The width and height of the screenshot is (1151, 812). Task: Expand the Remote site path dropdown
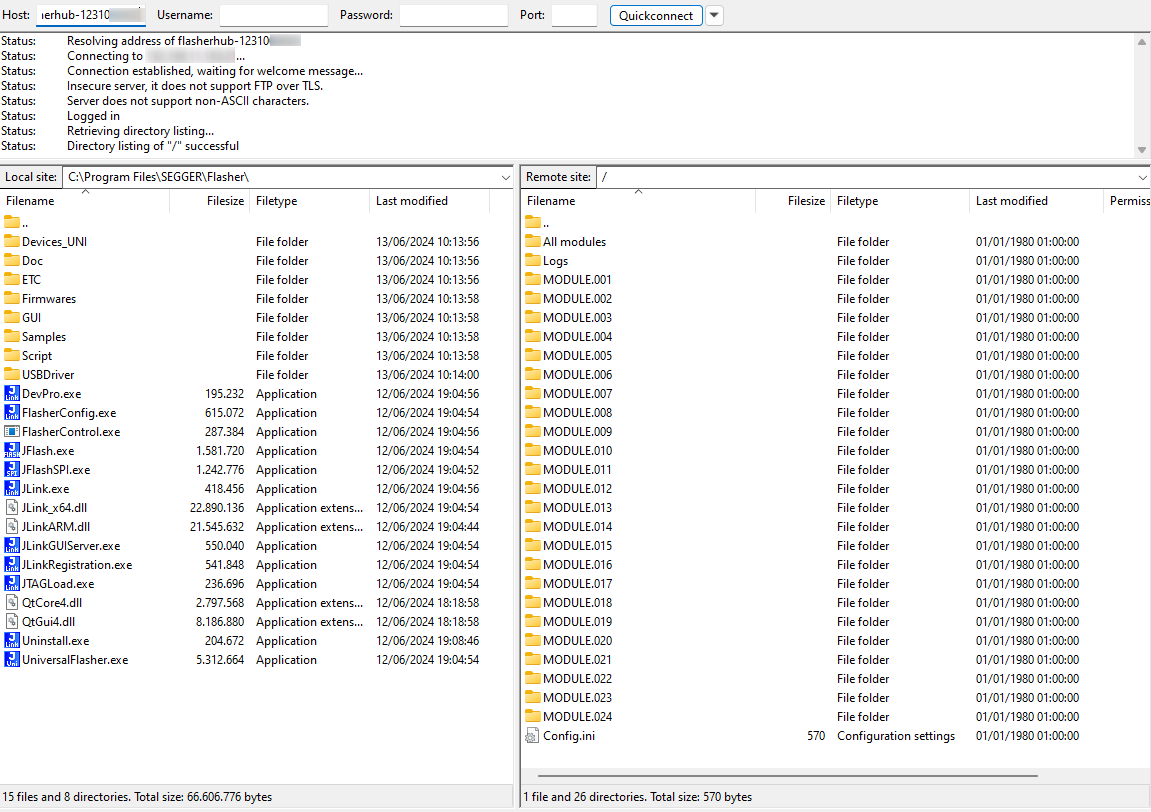pyautogui.click(x=1143, y=177)
